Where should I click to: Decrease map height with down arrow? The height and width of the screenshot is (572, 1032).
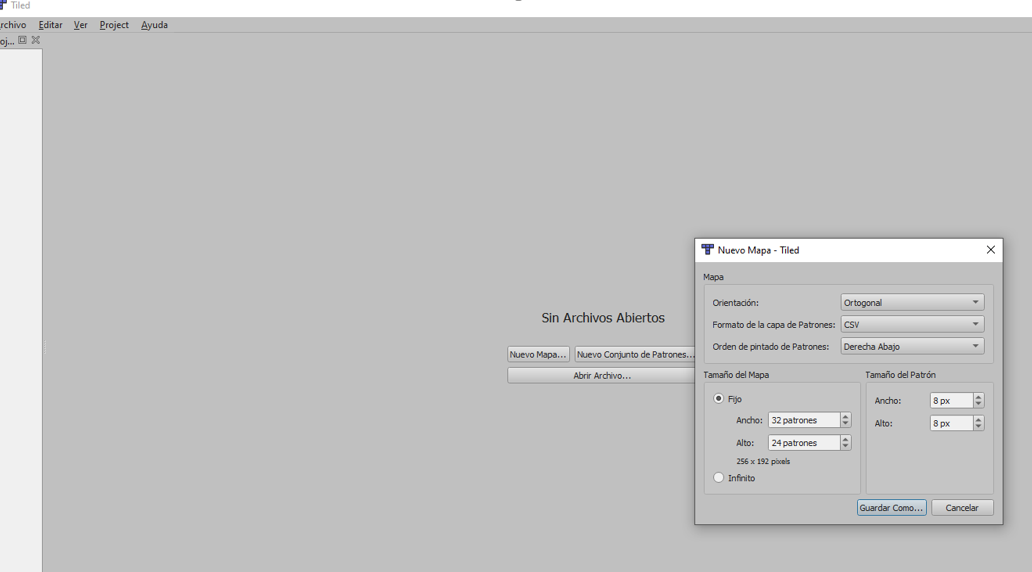(x=846, y=446)
